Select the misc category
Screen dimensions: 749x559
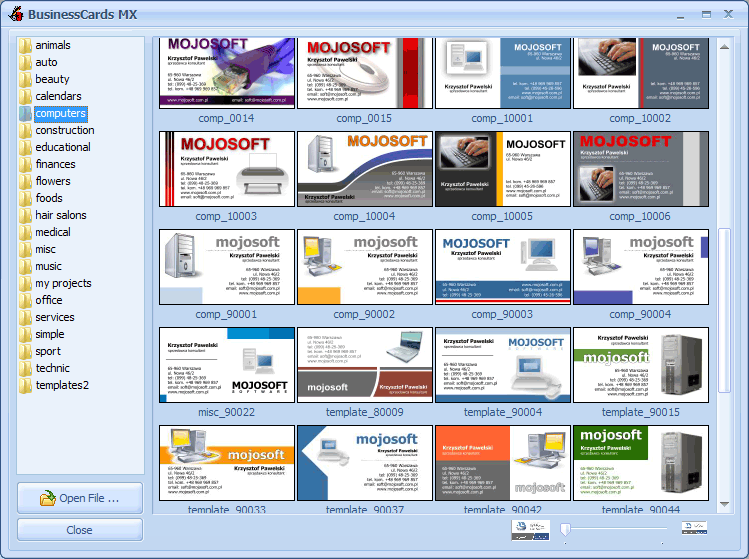[x=45, y=249]
